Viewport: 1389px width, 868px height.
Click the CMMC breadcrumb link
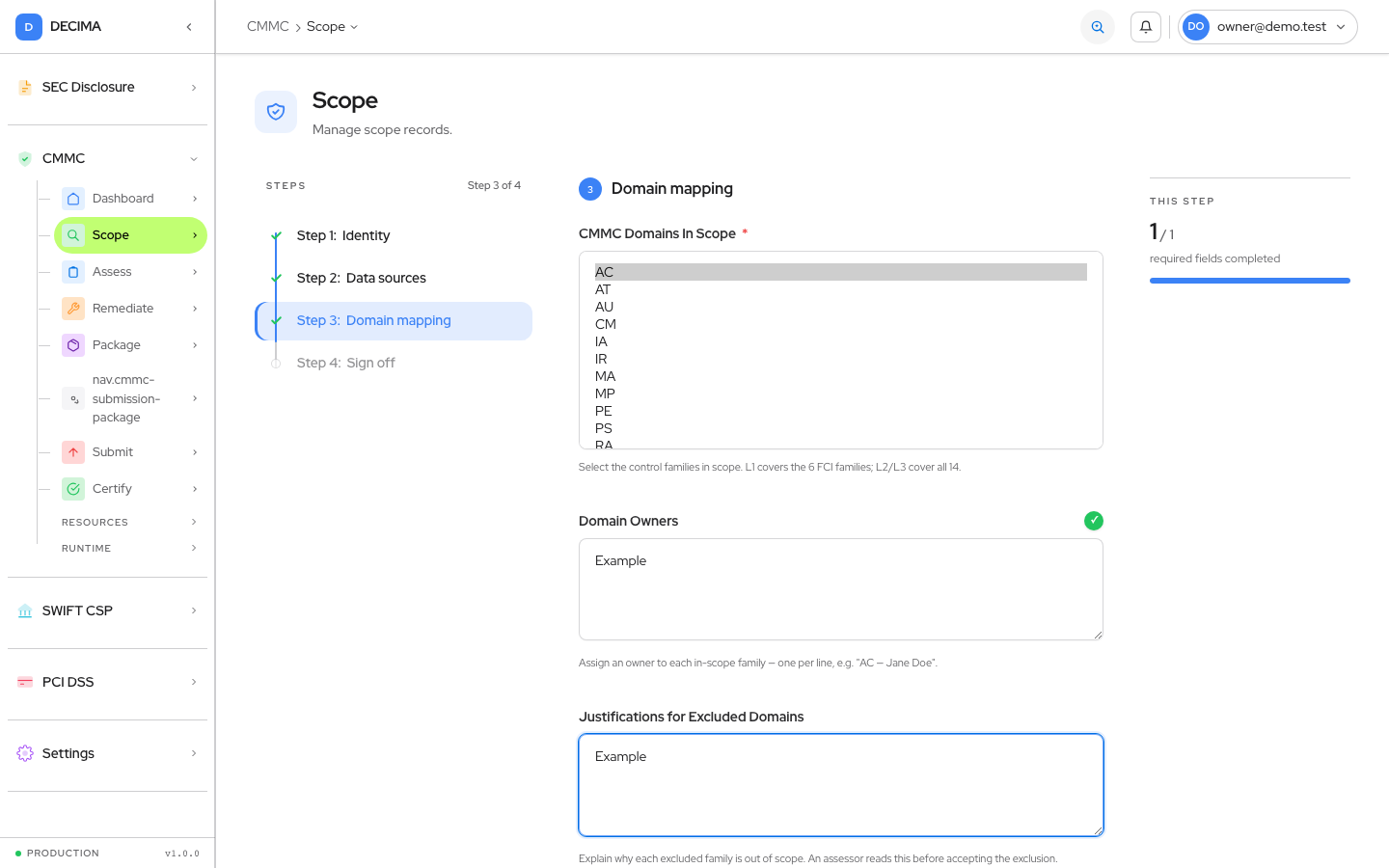pyautogui.click(x=268, y=27)
